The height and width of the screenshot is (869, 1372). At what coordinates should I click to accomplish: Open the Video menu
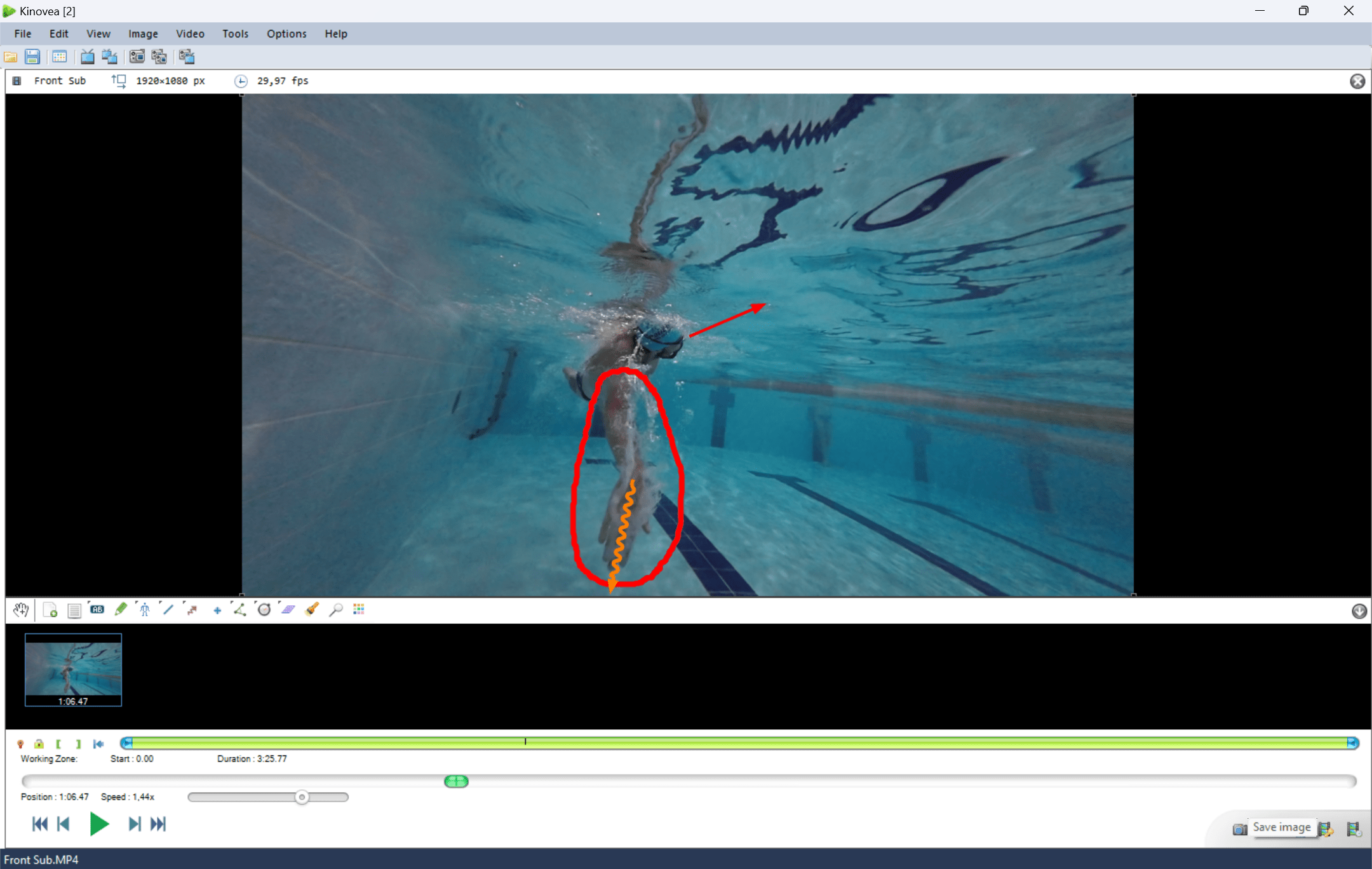tap(190, 34)
